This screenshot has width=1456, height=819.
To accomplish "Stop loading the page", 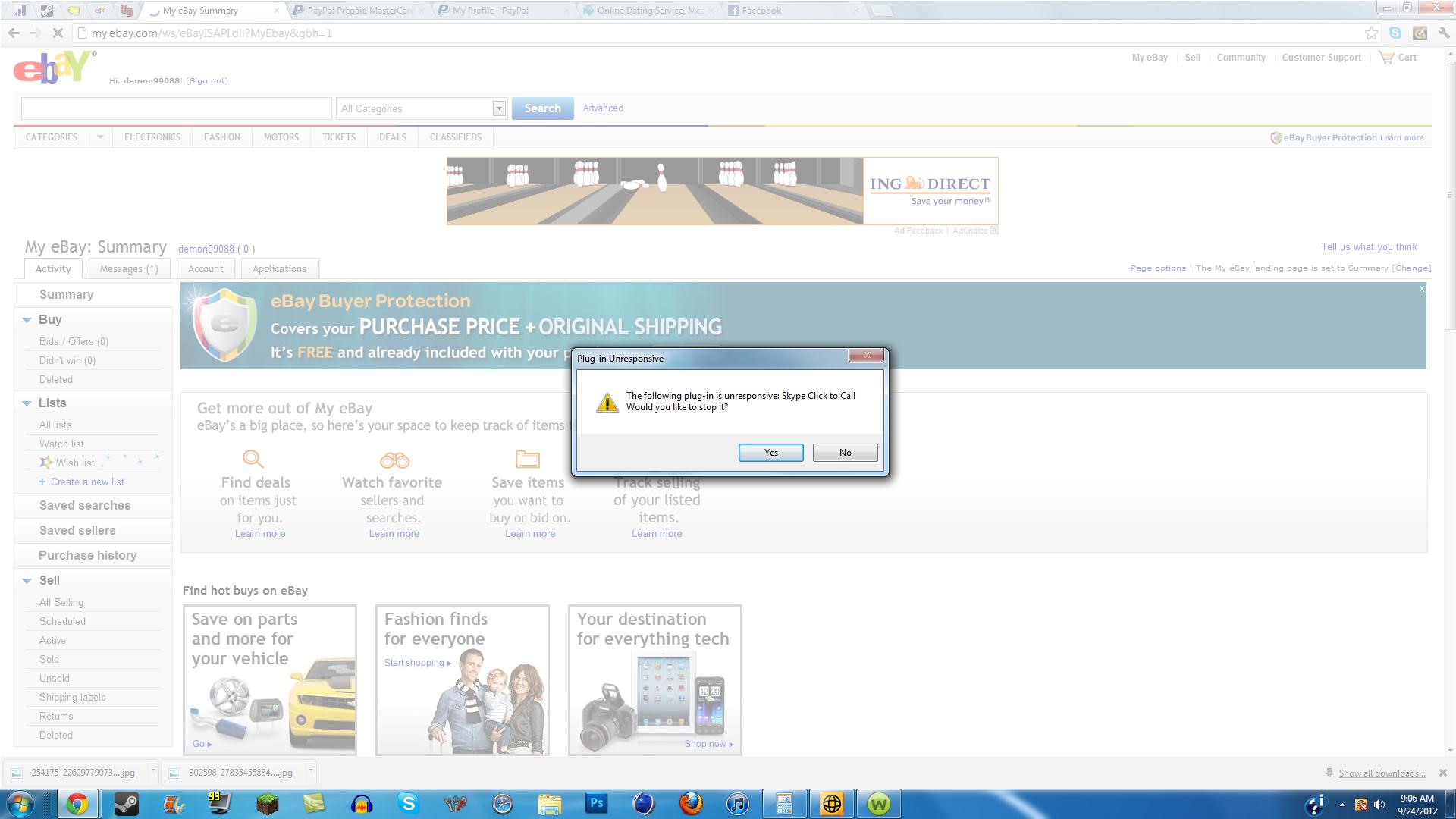I will pyautogui.click(x=58, y=33).
